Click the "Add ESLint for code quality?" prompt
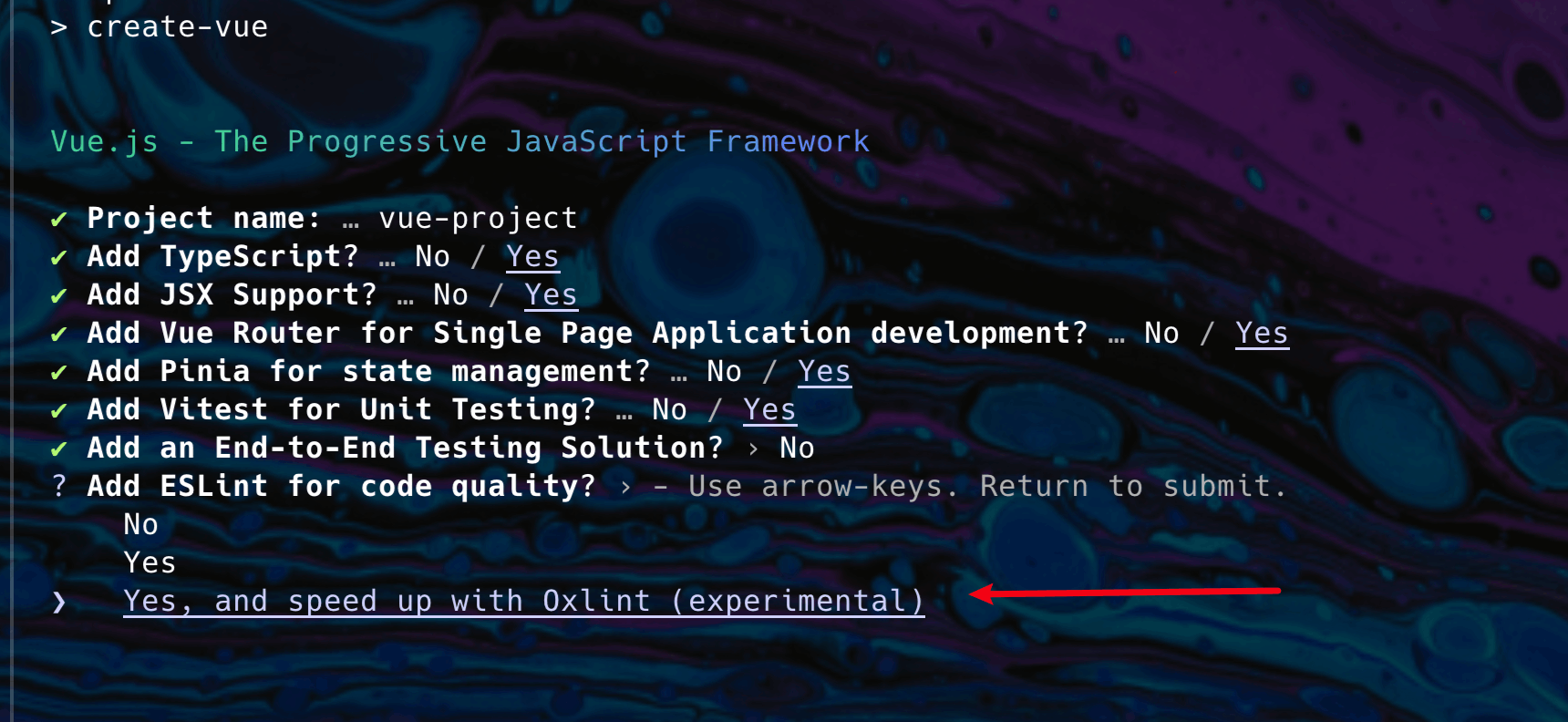1568x722 pixels. (341, 486)
